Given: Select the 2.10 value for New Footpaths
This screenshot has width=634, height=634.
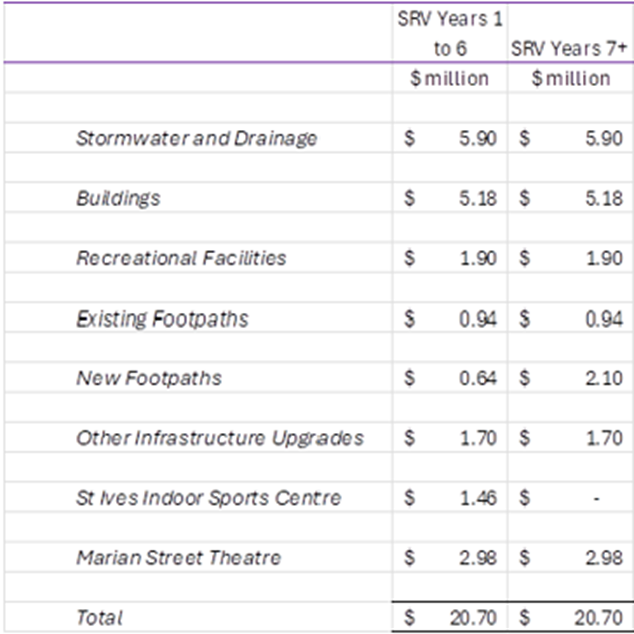Looking at the screenshot, I should 605,379.
